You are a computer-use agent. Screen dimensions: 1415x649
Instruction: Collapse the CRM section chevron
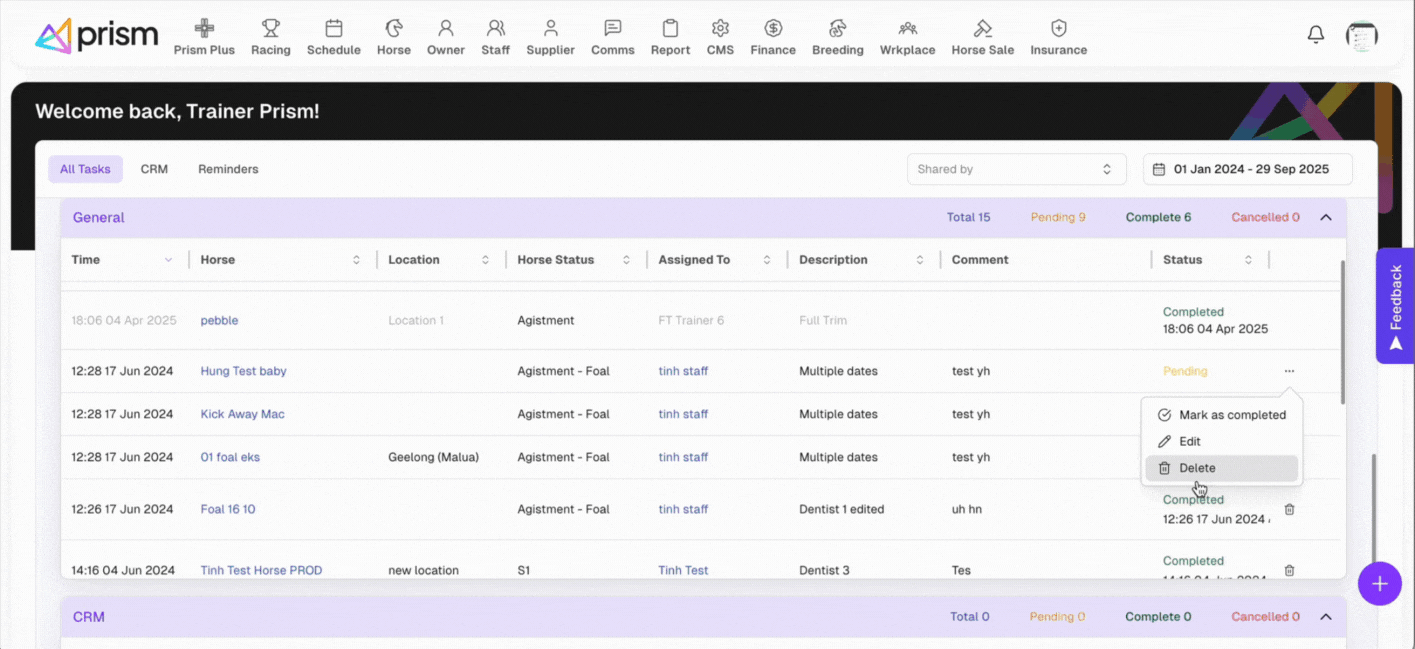(x=1326, y=617)
